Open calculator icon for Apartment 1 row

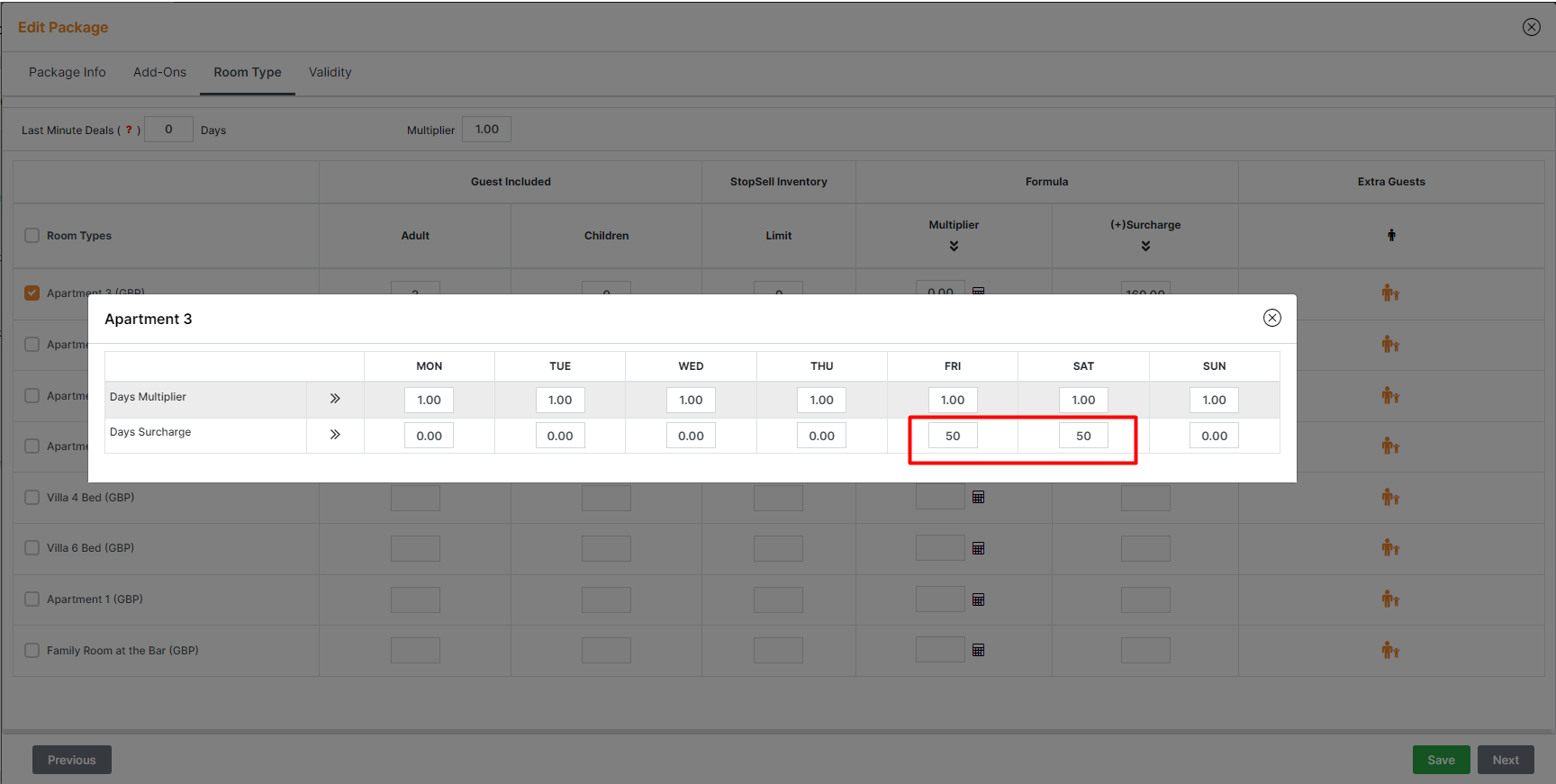978,599
